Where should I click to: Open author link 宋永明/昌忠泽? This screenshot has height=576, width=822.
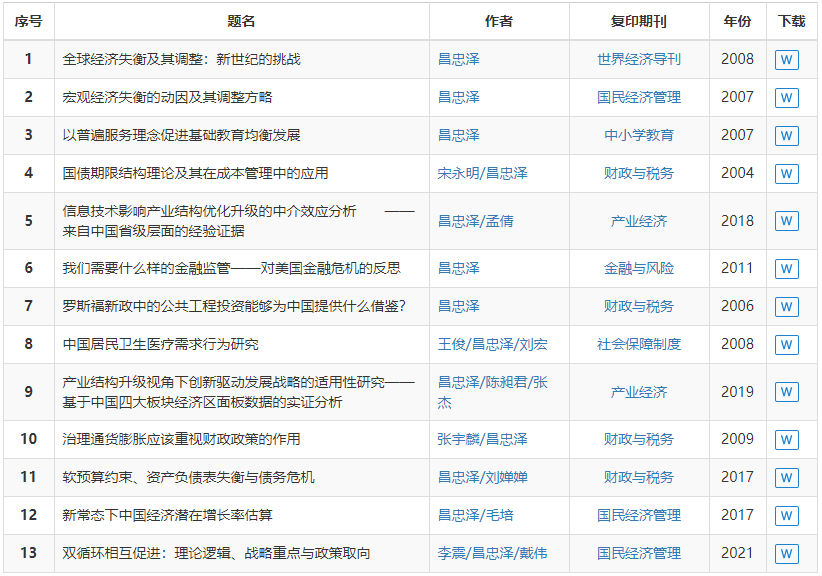(482, 174)
